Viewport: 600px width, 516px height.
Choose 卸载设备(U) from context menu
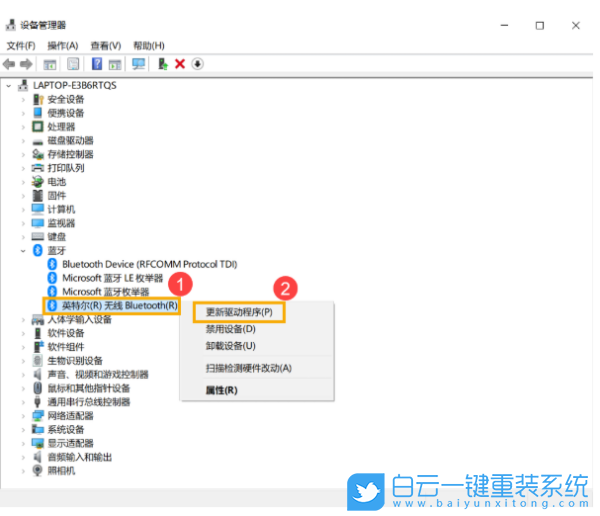[230, 346]
